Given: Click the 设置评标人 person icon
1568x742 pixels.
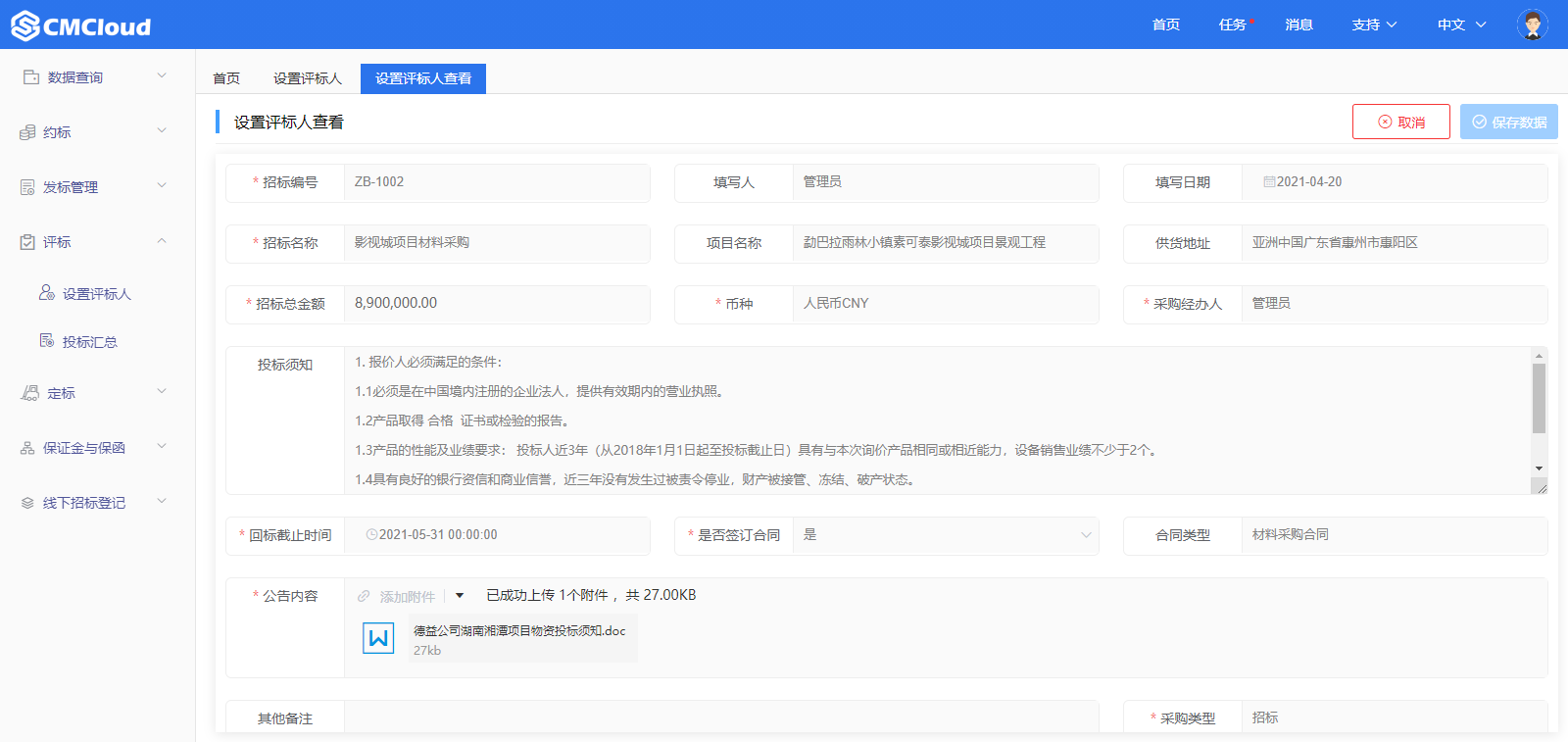Looking at the screenshot, I should click(47, 292).
